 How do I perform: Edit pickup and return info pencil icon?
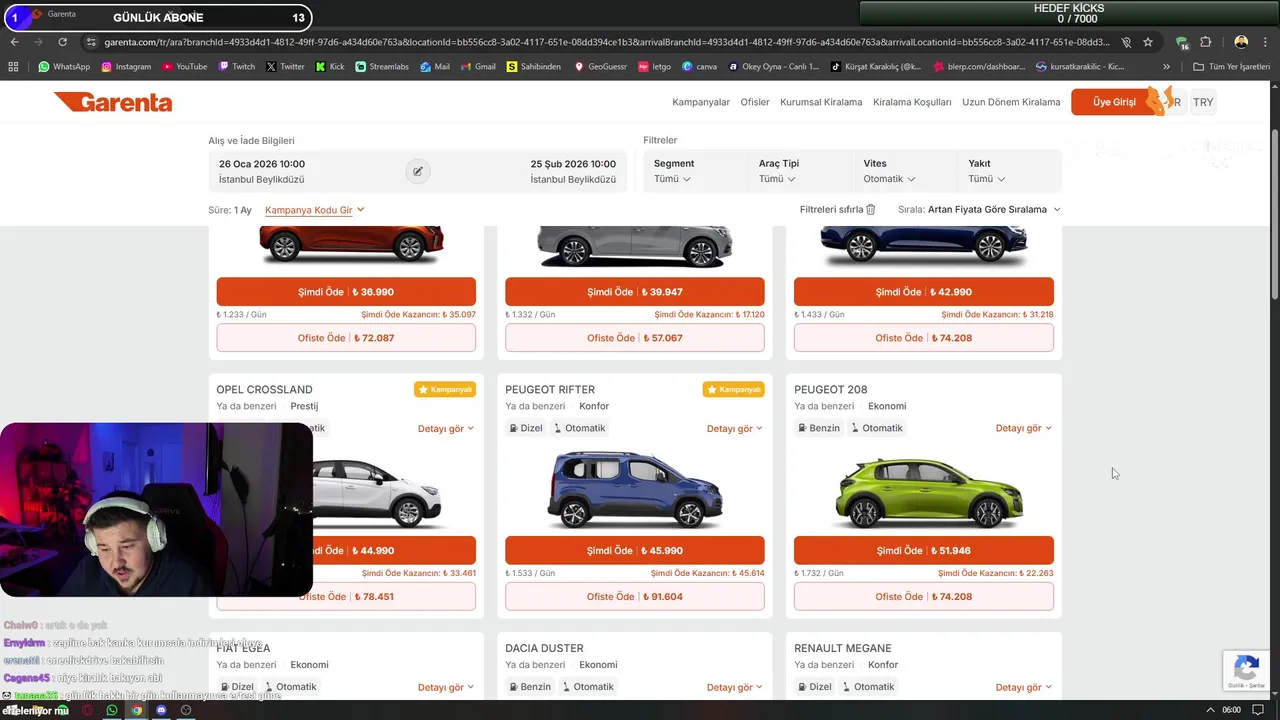[418, 171]
